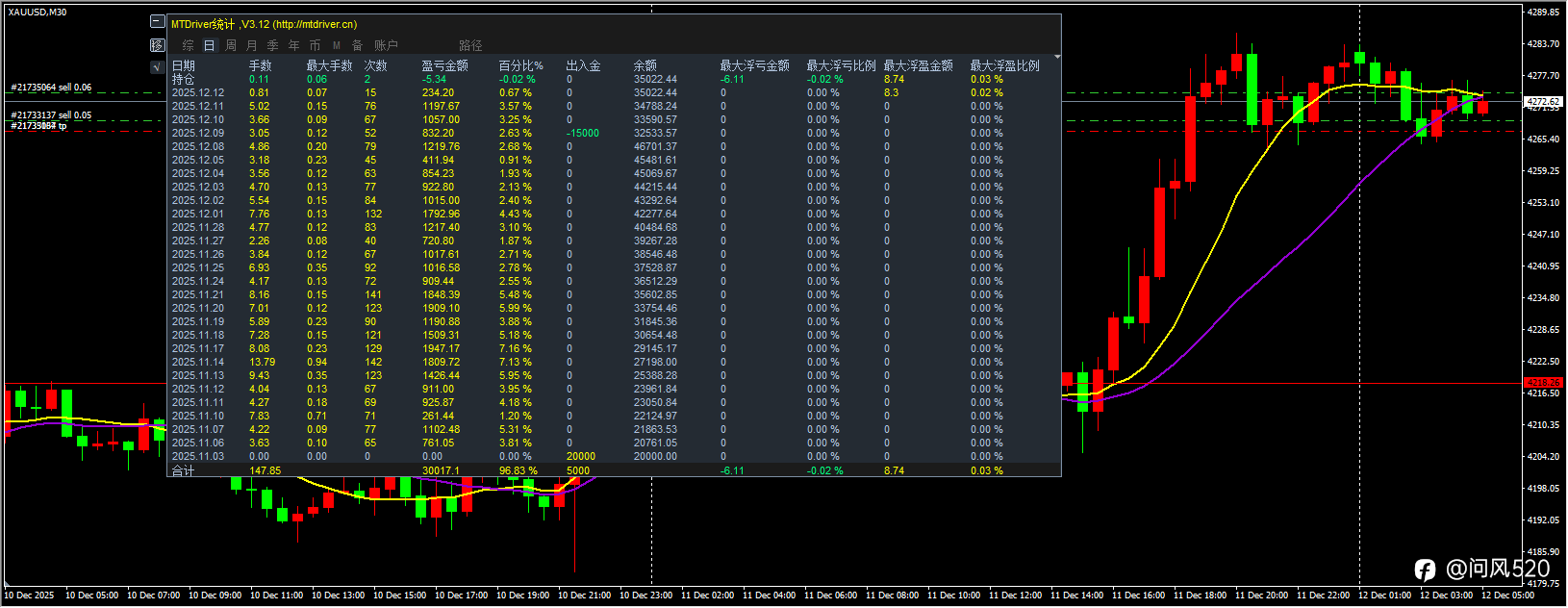Click the 10 Dec 21:00 time axis label

(584, 595)
